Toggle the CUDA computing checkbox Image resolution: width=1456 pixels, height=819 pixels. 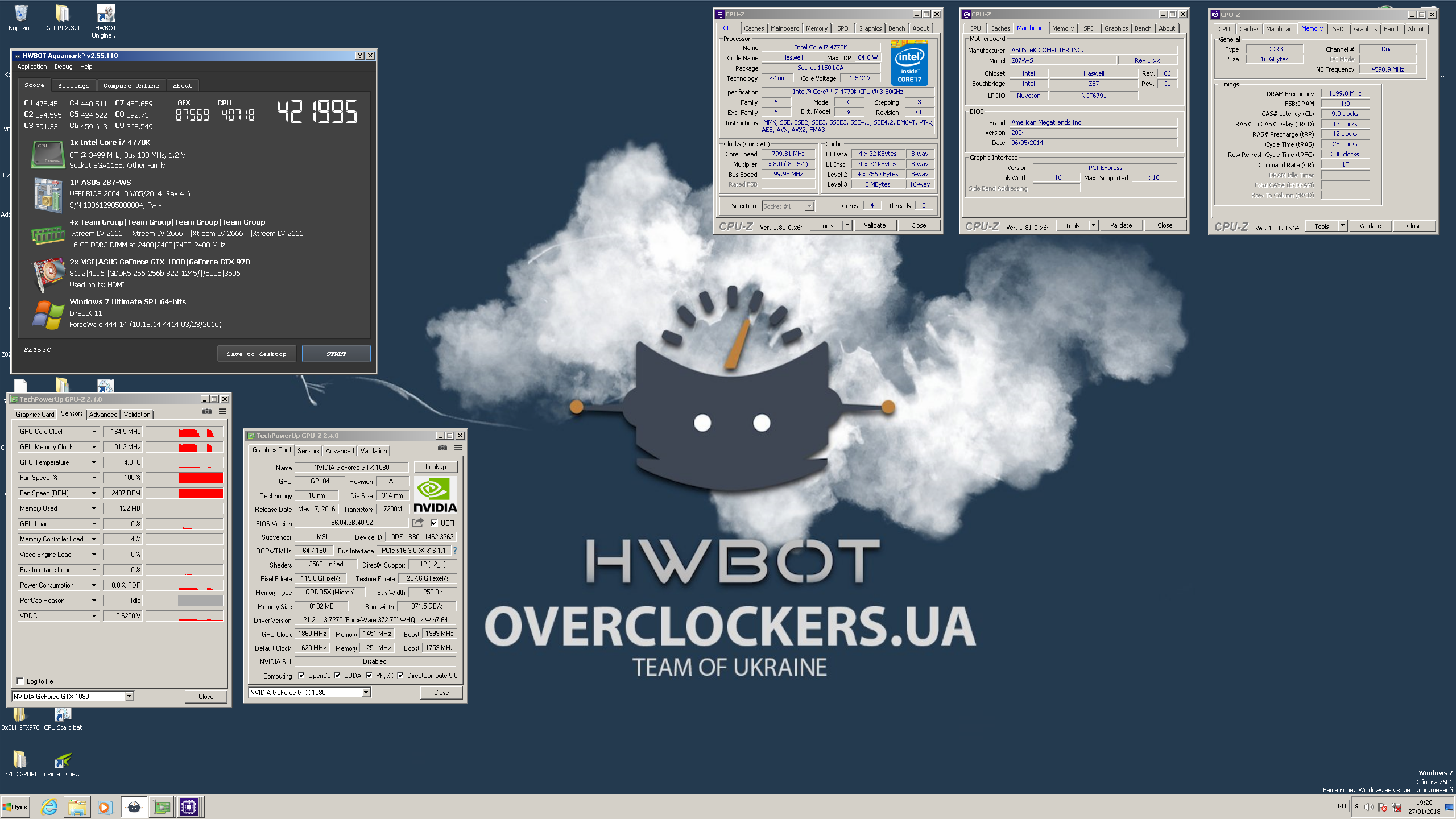337,676
